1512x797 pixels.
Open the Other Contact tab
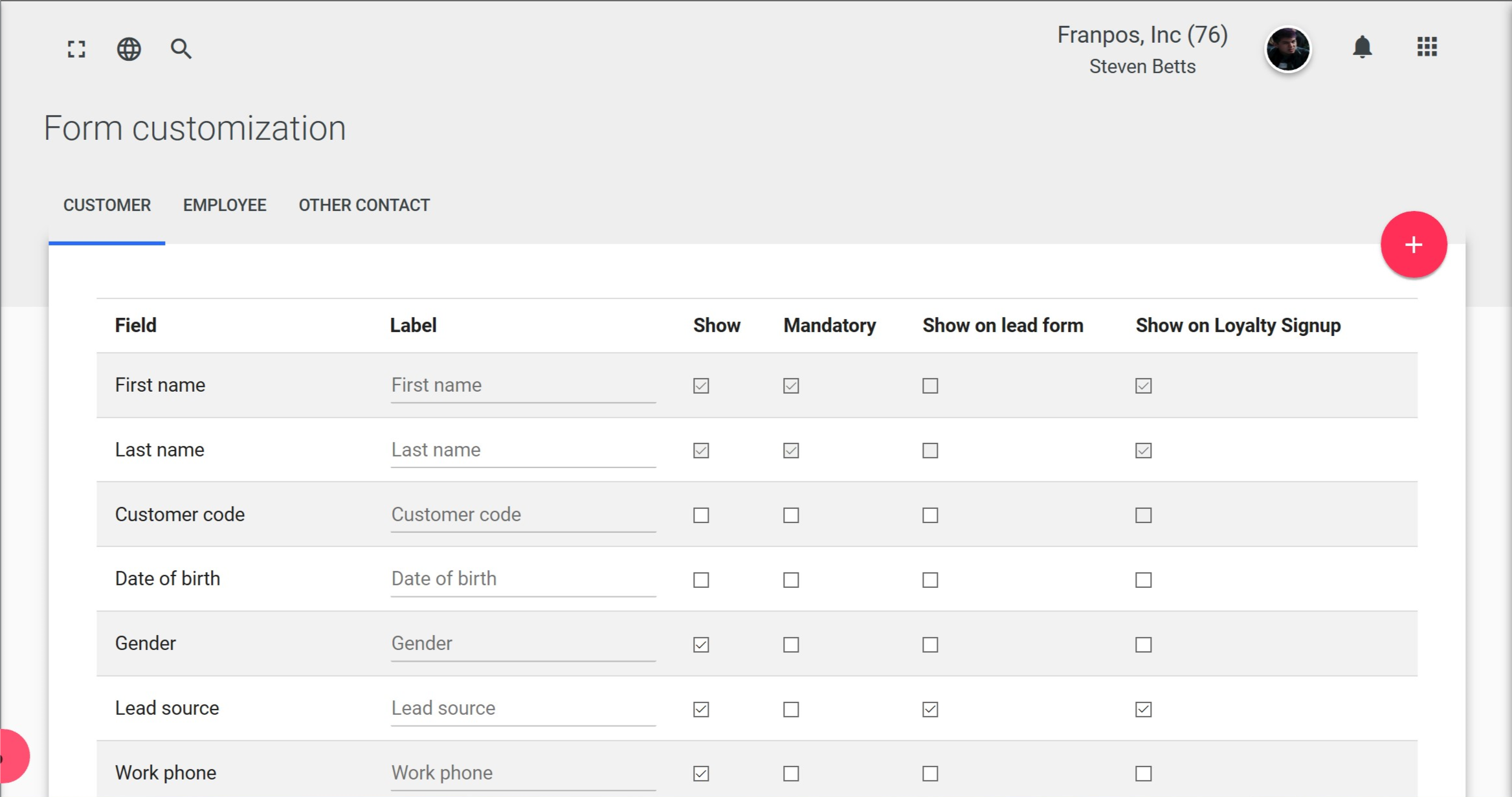[x=364, y=205]
